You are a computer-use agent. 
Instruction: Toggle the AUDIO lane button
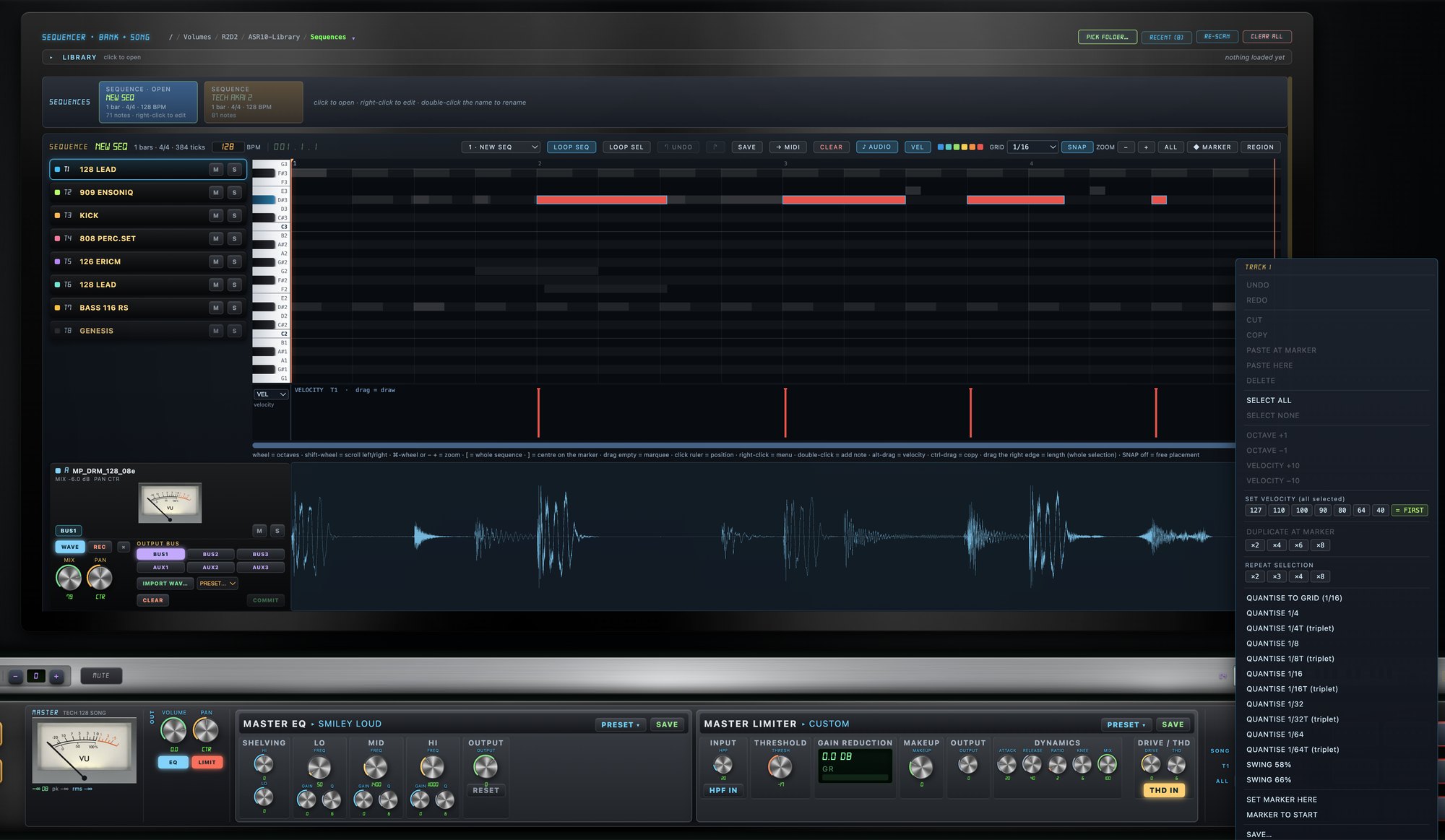tap(876, 147)
